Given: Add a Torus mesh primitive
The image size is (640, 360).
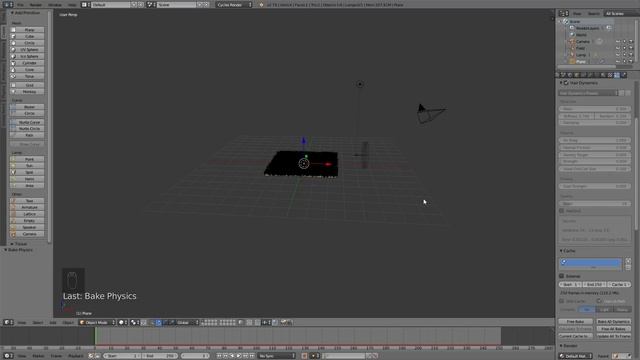Looking at the screenshot, I should (27, 76).
